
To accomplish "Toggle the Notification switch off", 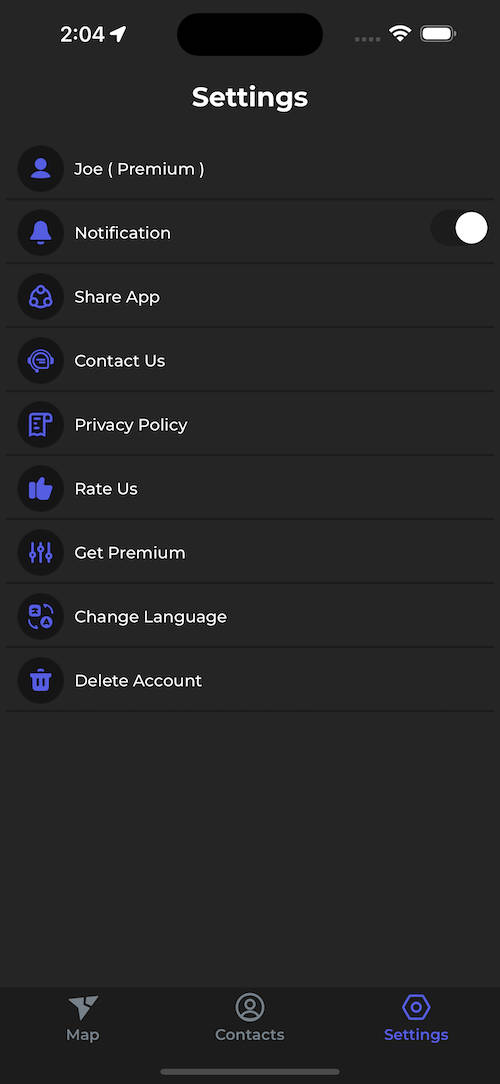I will click(x=460, y=228).
